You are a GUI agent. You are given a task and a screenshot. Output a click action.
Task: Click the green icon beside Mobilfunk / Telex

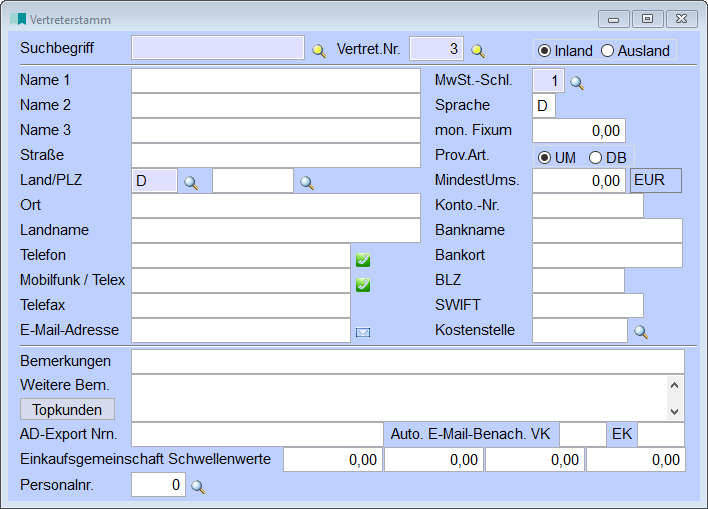pyautogui.click(x=363, y=285)
